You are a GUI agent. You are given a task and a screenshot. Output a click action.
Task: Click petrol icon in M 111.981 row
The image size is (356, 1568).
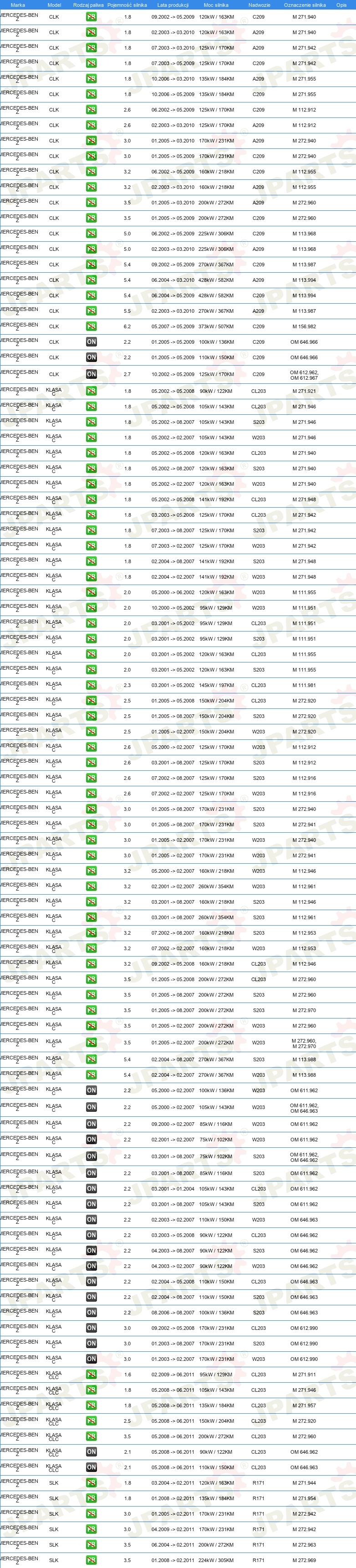pos(92,685)
